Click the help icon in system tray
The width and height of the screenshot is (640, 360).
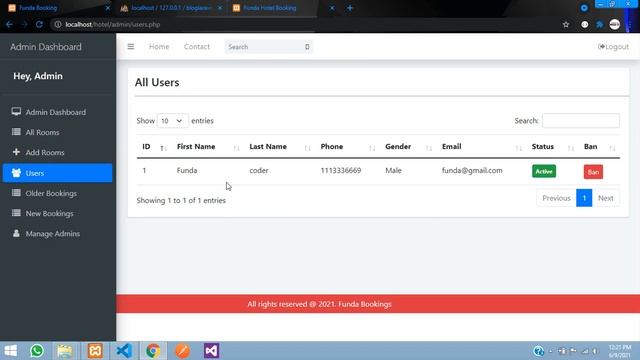[x=538, y=351]
